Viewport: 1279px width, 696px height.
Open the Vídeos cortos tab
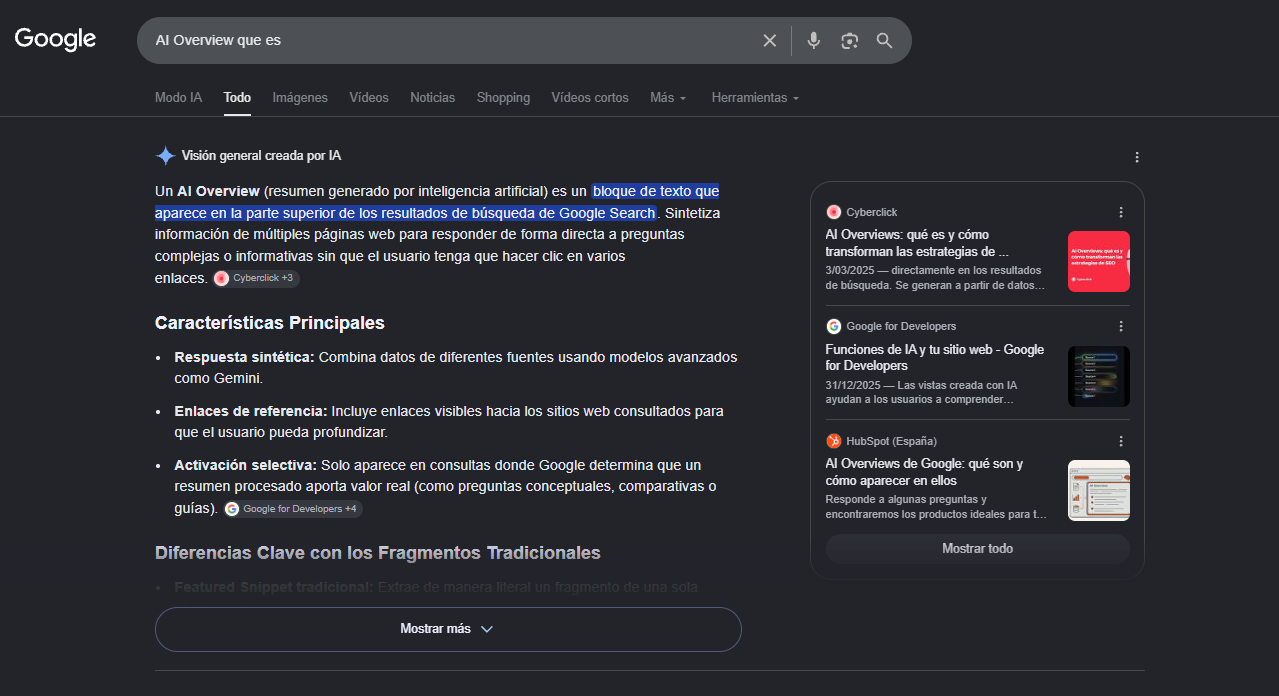(590, 98)
